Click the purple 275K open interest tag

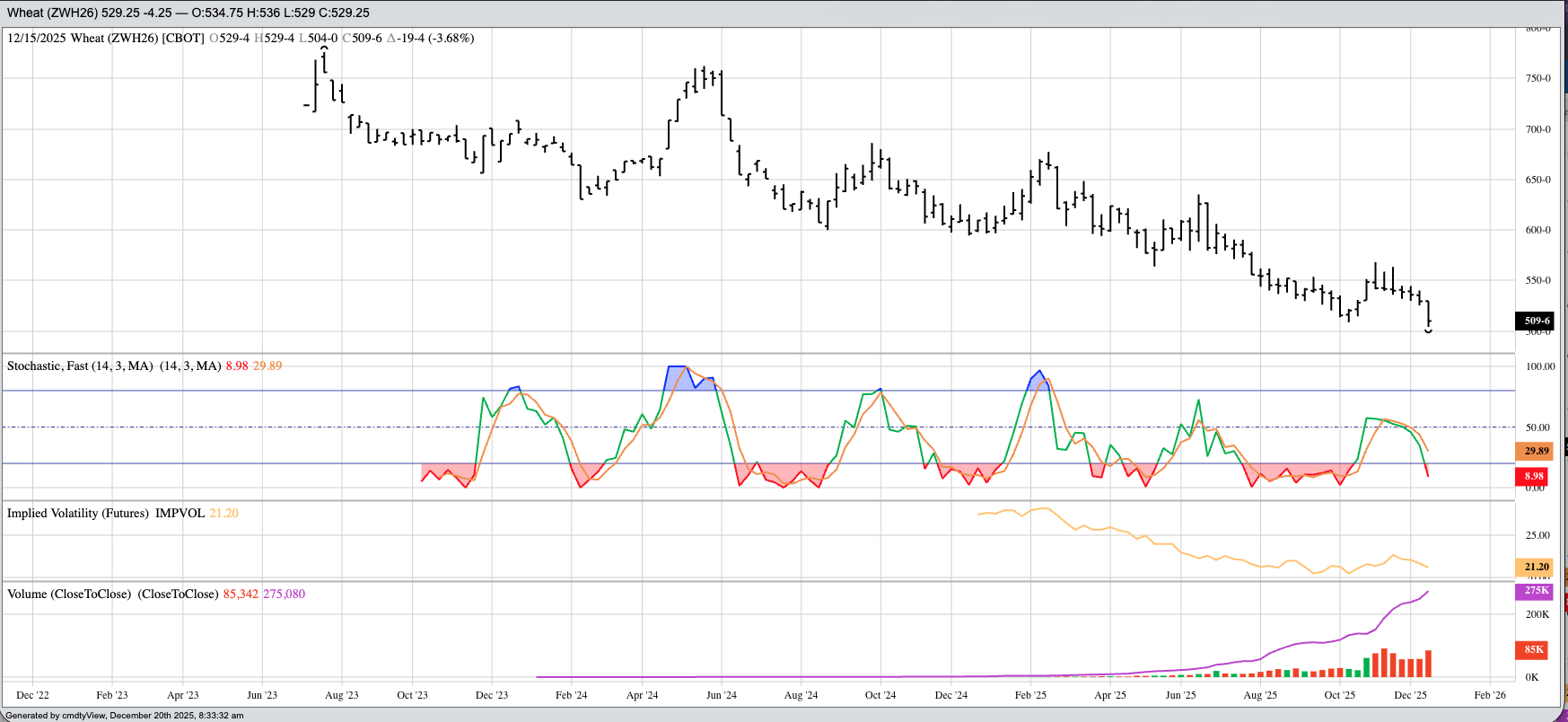[1536, 591]
